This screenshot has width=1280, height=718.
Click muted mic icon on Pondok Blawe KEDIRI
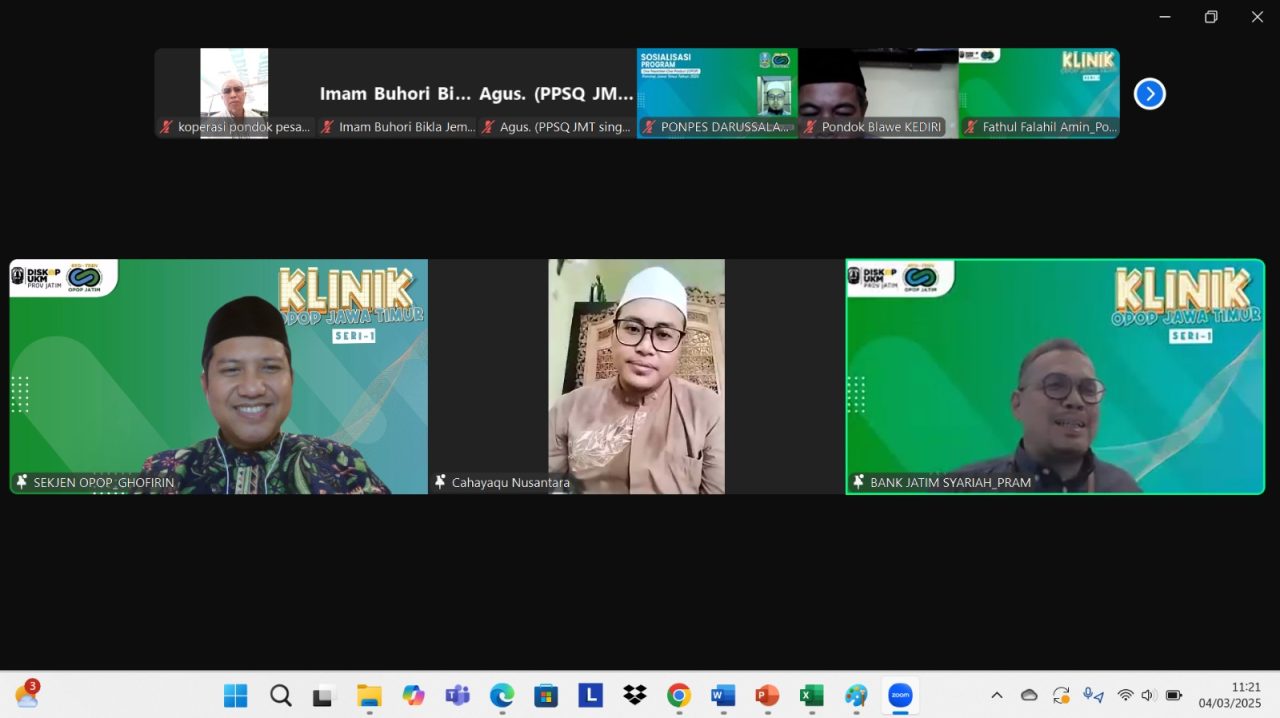tap(810, 127)
